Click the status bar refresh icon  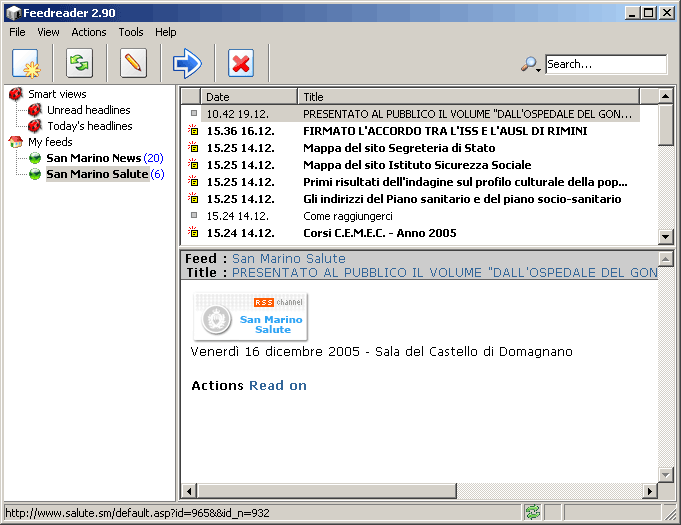click(532, 513)
